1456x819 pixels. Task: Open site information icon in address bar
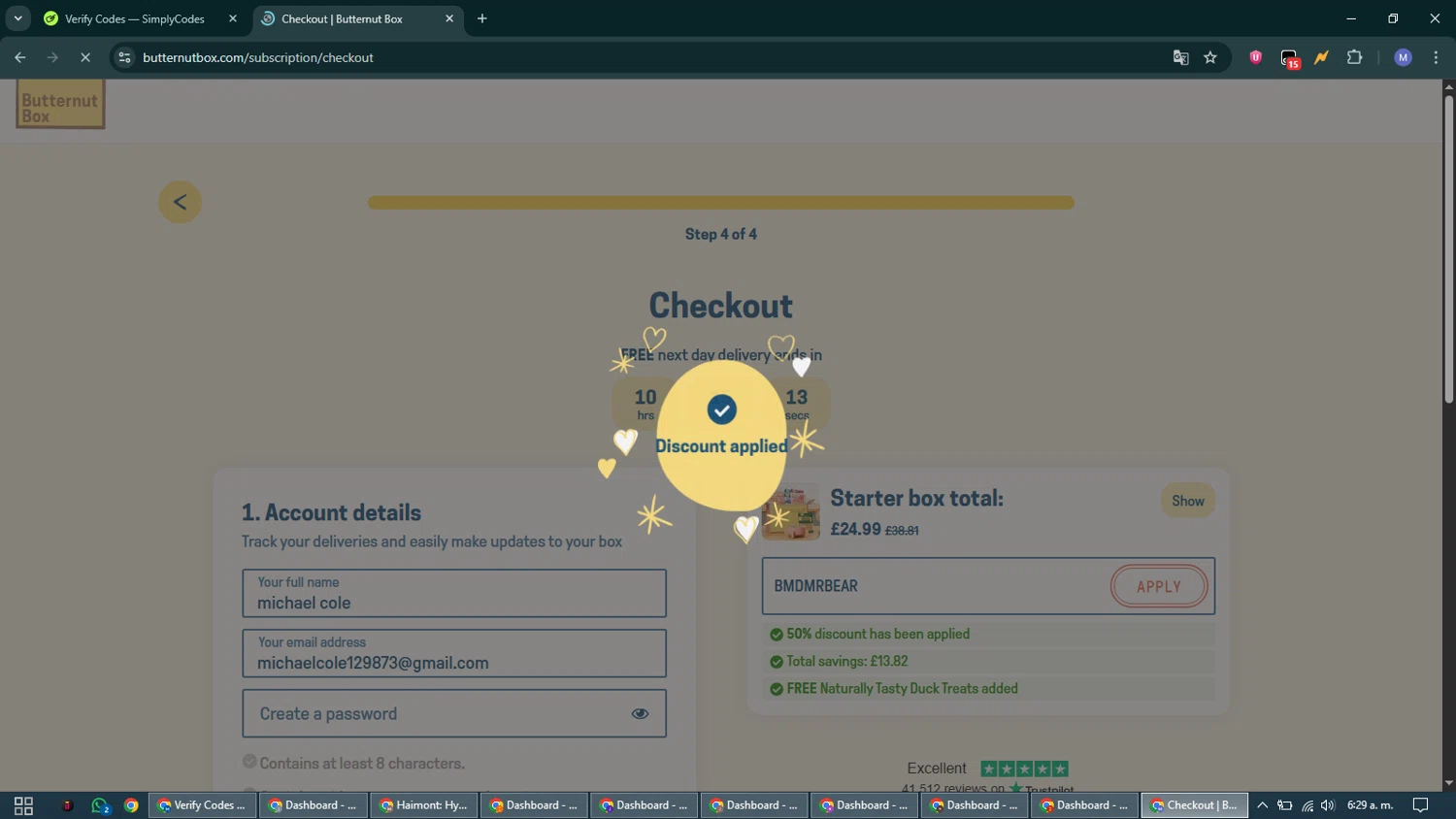click(124, 57)
